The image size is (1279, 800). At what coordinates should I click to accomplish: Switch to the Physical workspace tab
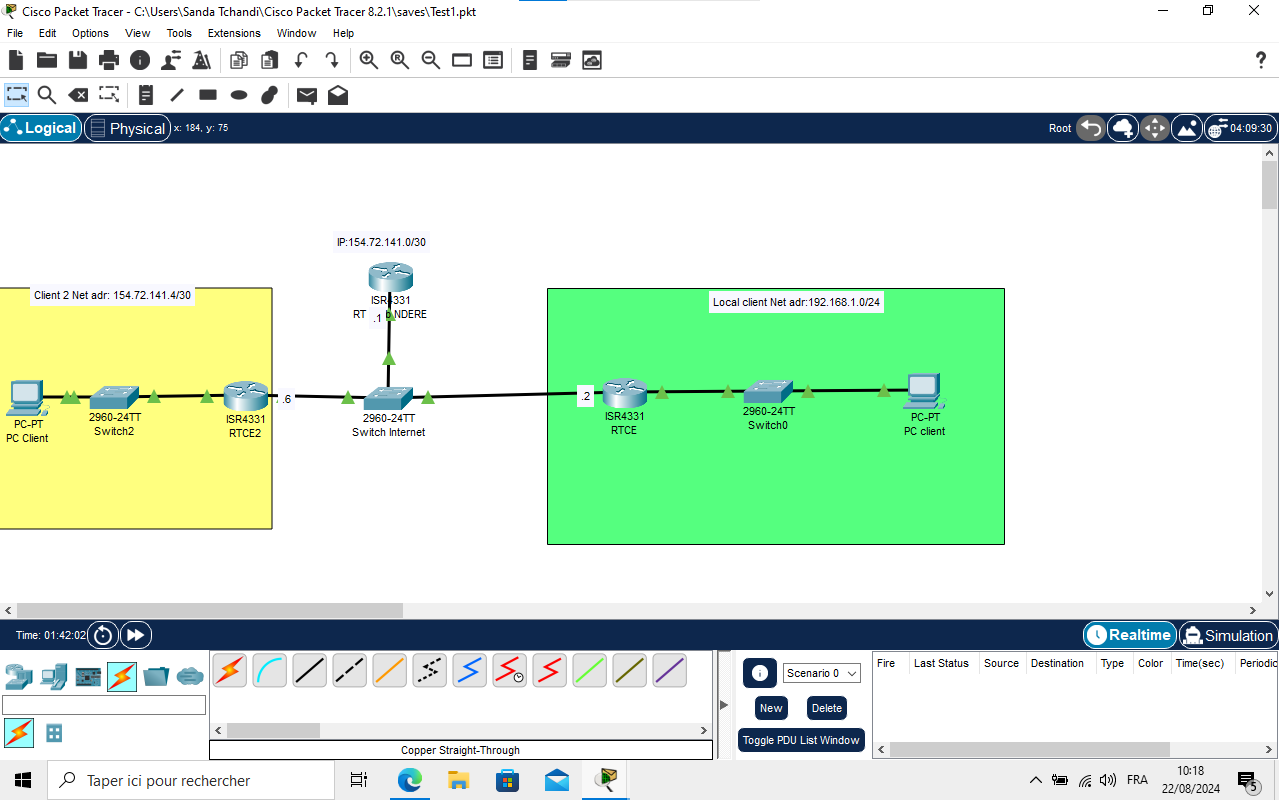(x=127, y=128)
